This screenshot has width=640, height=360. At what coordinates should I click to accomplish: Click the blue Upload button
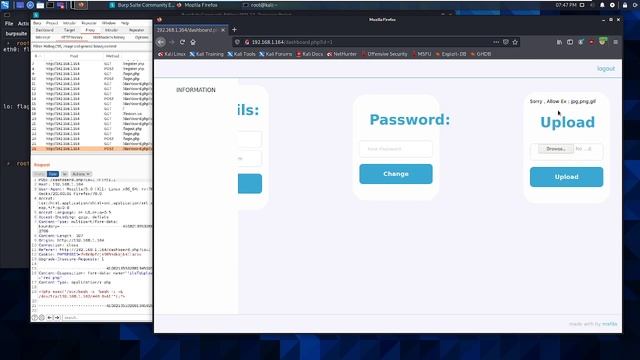[x=567, y=177]
